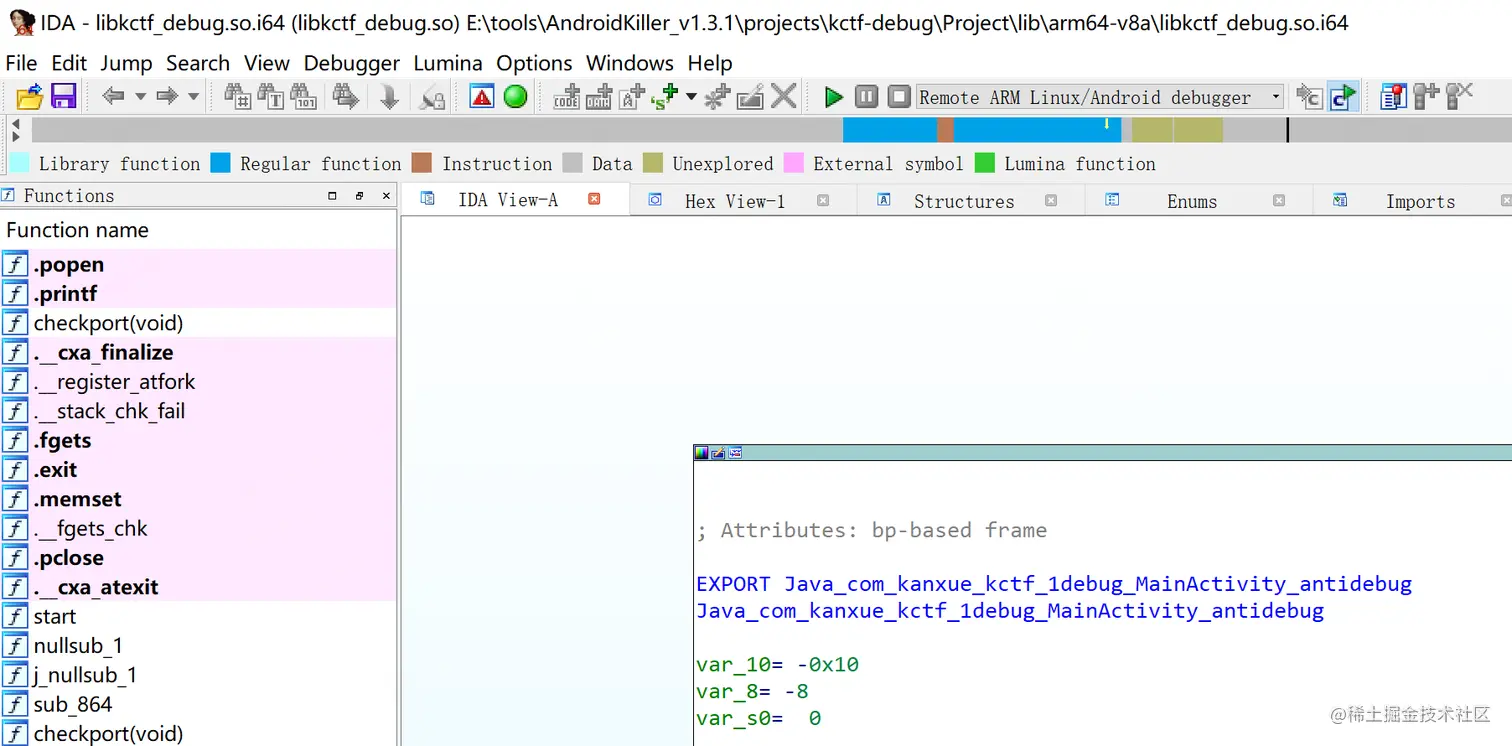Click the create ASCII string icon
1512x746 pixels.
(x=632, y=97)
